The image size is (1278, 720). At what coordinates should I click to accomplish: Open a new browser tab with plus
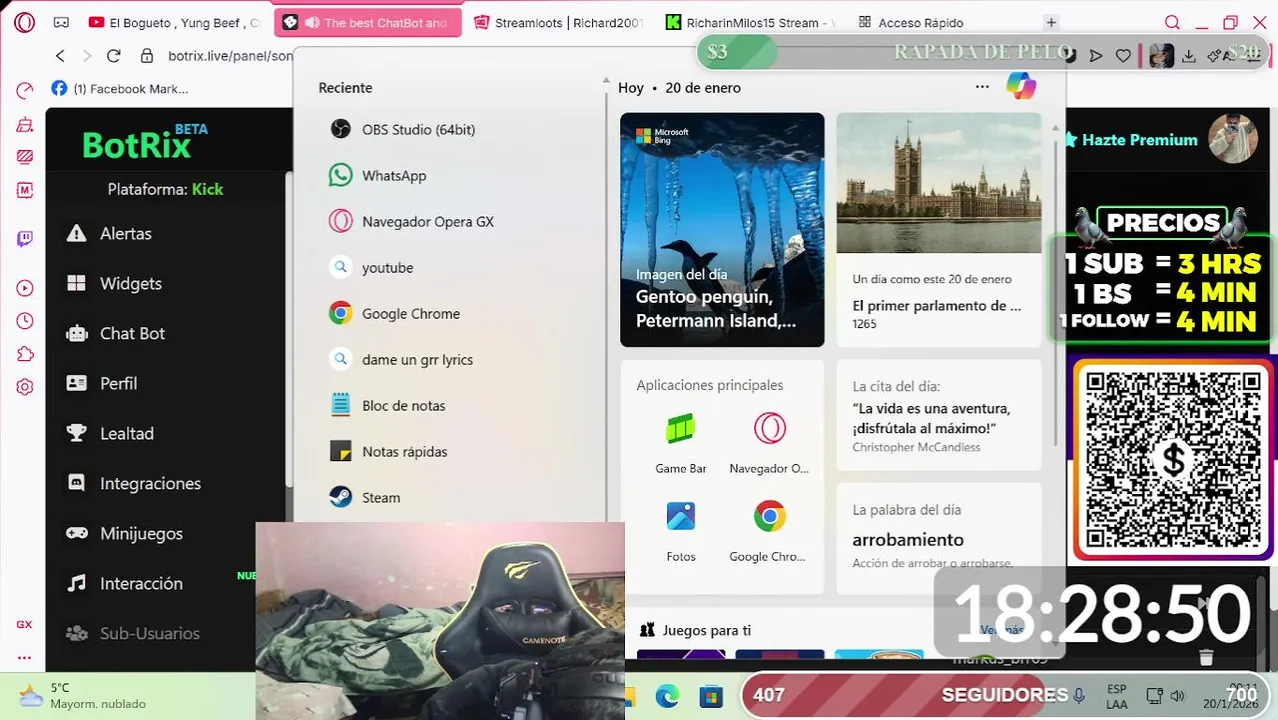tap(1051, 22)
